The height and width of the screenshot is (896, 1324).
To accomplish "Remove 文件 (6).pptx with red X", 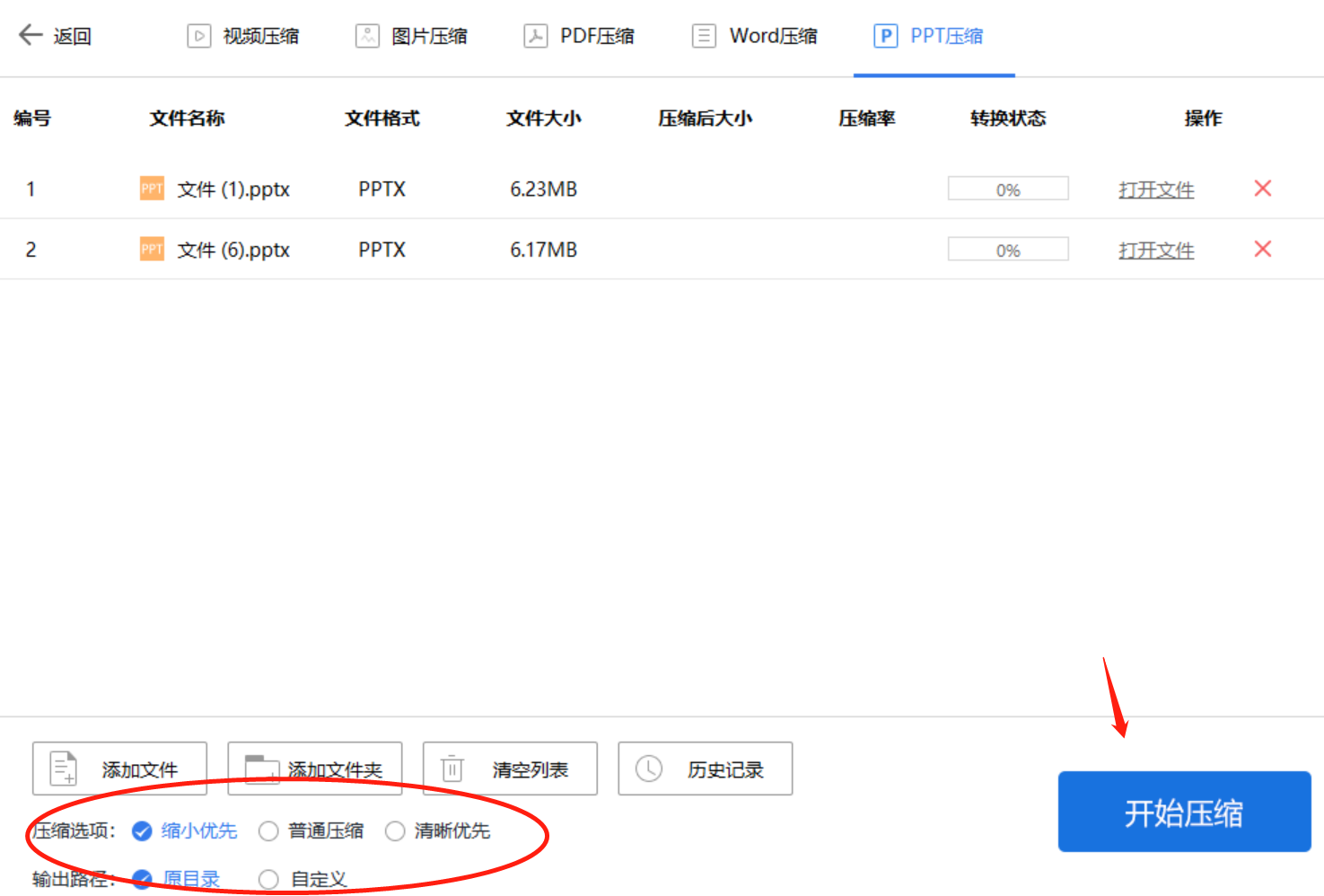I will click(x=1263, y=249).
